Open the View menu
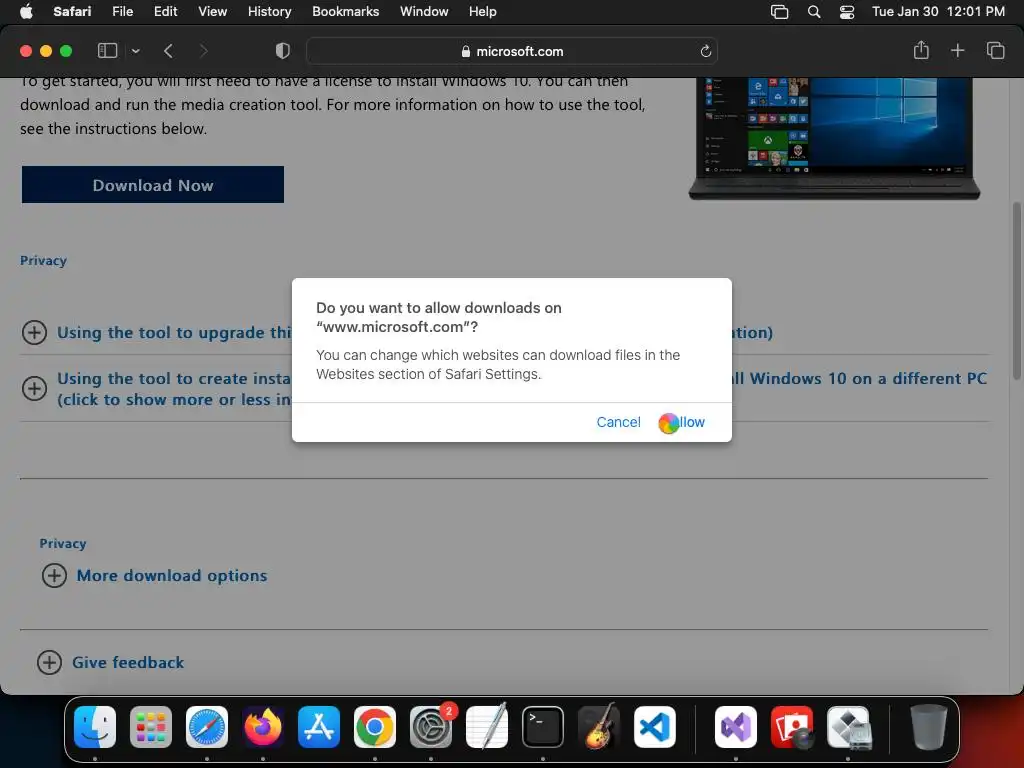 click(212, 11)
